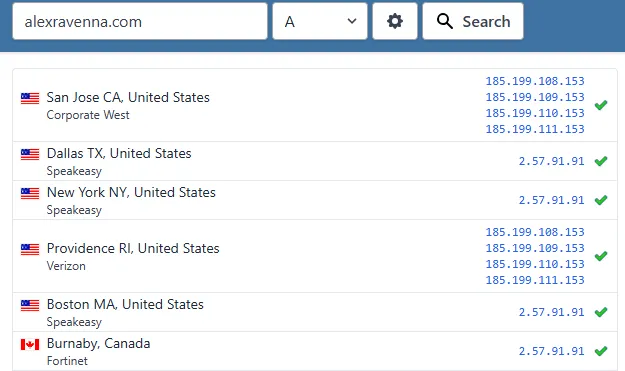Select 'San Jose CA, United States' text
This screenshot has width=625, height=371.
coord(128,97)
